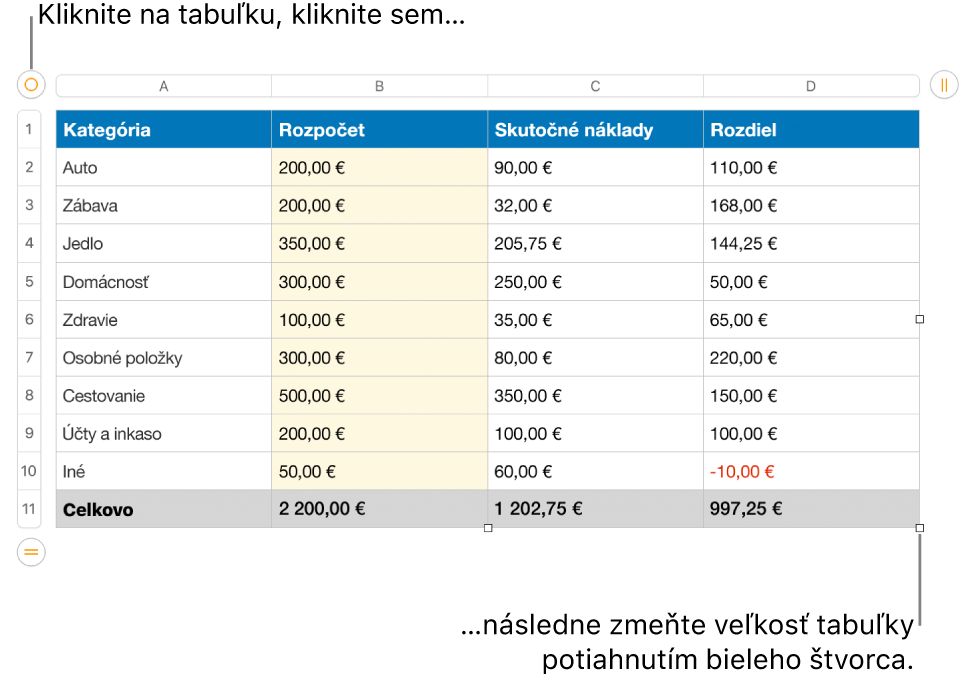This screenshot has width=971, height=678.
Task: Select column D header
Action: pyautogui.click(x=811, y=86)
